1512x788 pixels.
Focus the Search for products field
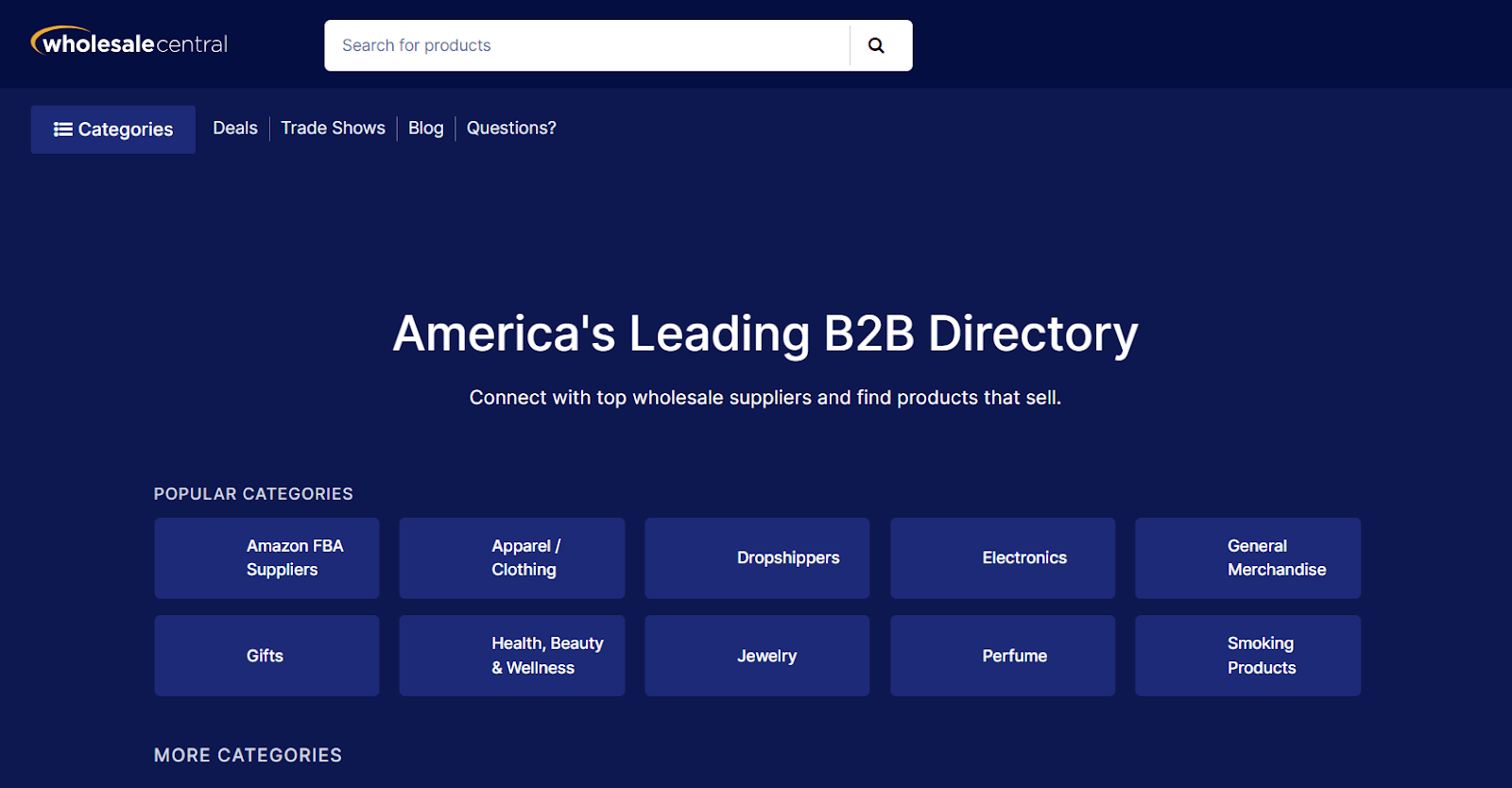586,45
